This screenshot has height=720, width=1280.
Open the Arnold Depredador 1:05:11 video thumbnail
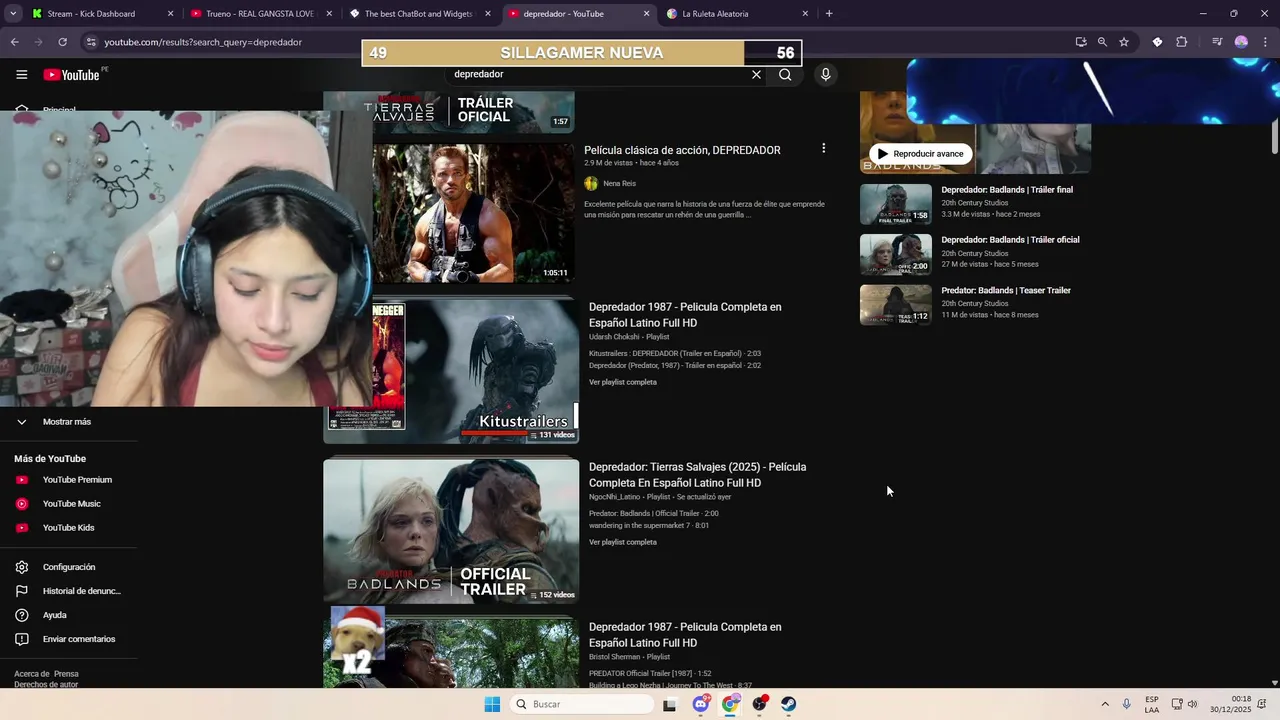tap(474, 213)
